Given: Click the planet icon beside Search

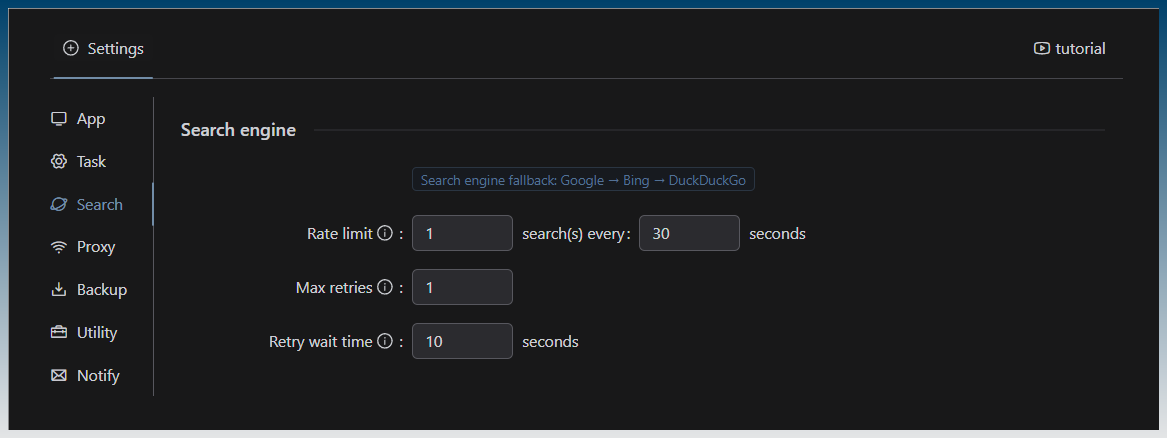Looking at the screenshot, I should 59,205.
